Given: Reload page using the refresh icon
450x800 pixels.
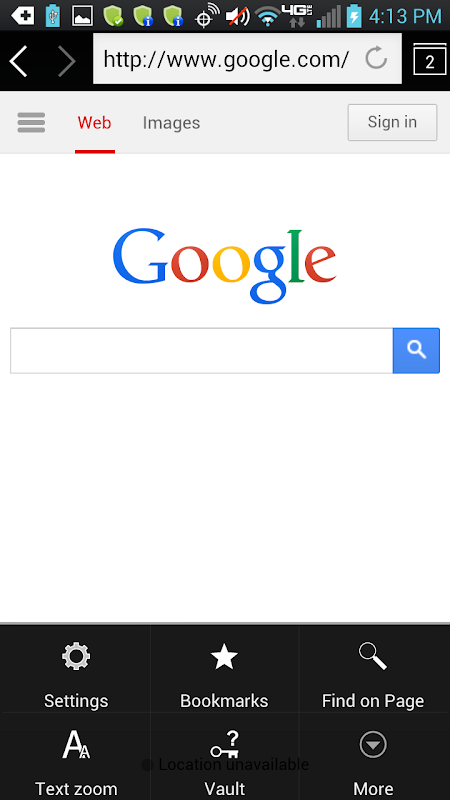Looking at the screenshot, I should pos(376,59).
